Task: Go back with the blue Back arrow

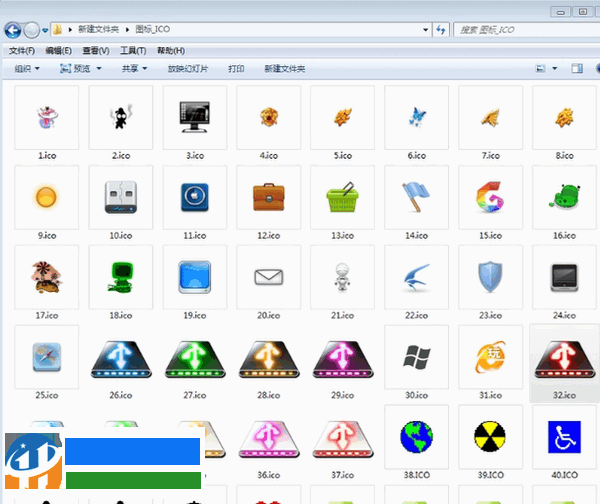Action: [x=13, y=30]
